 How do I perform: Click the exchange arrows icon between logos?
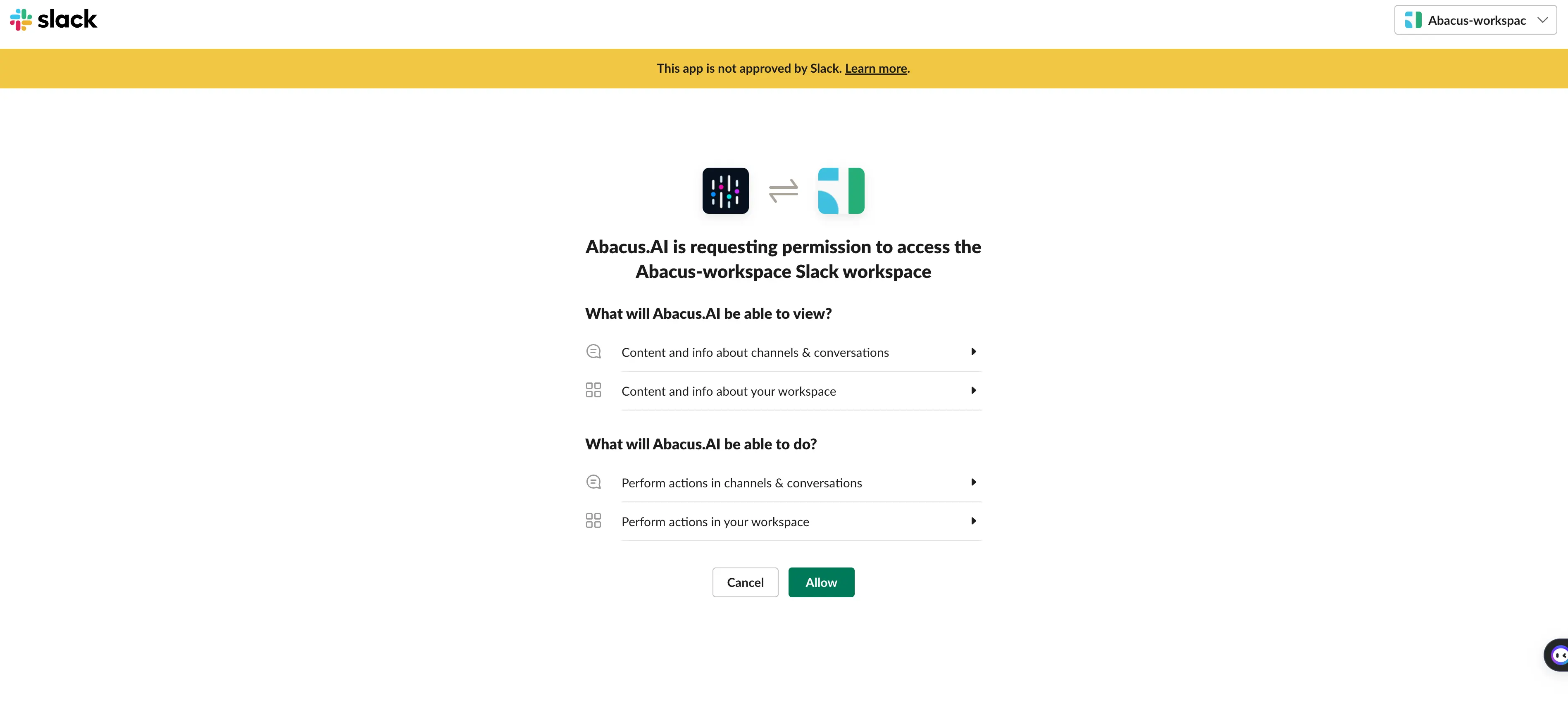[783, 191]
